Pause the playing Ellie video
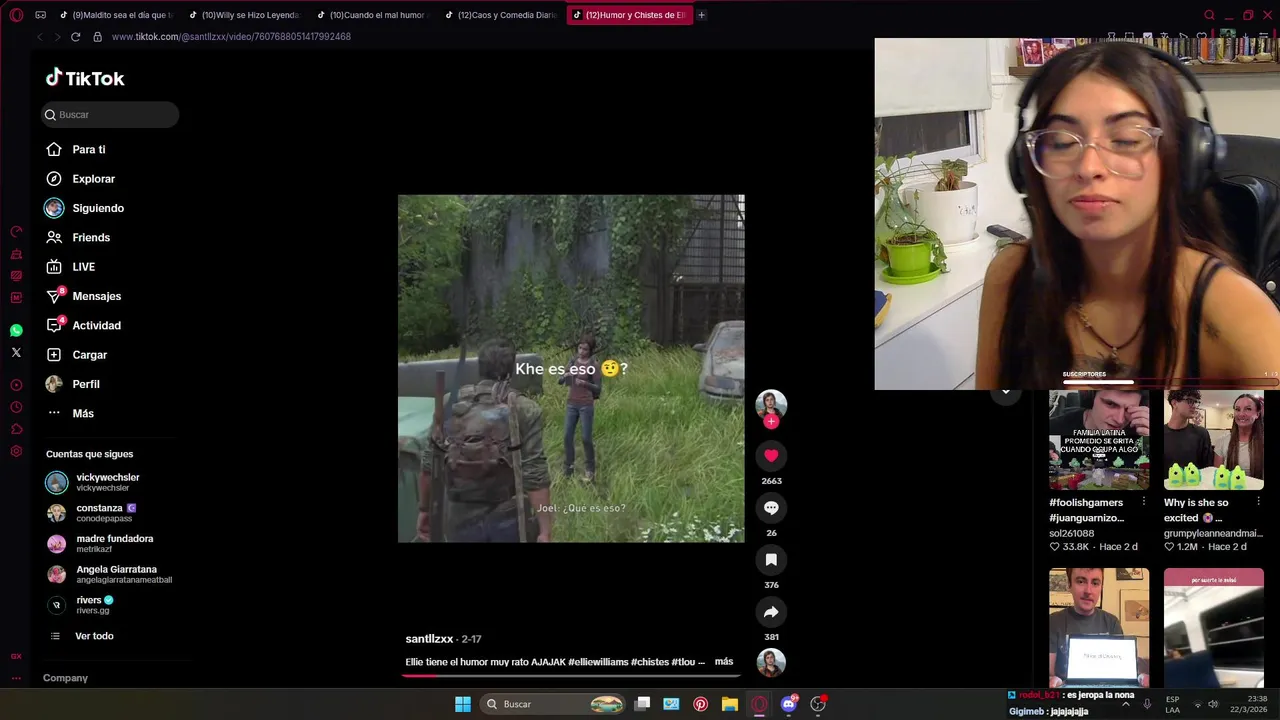This screenshot has width=1280, height=720. (x=571, y=369)
